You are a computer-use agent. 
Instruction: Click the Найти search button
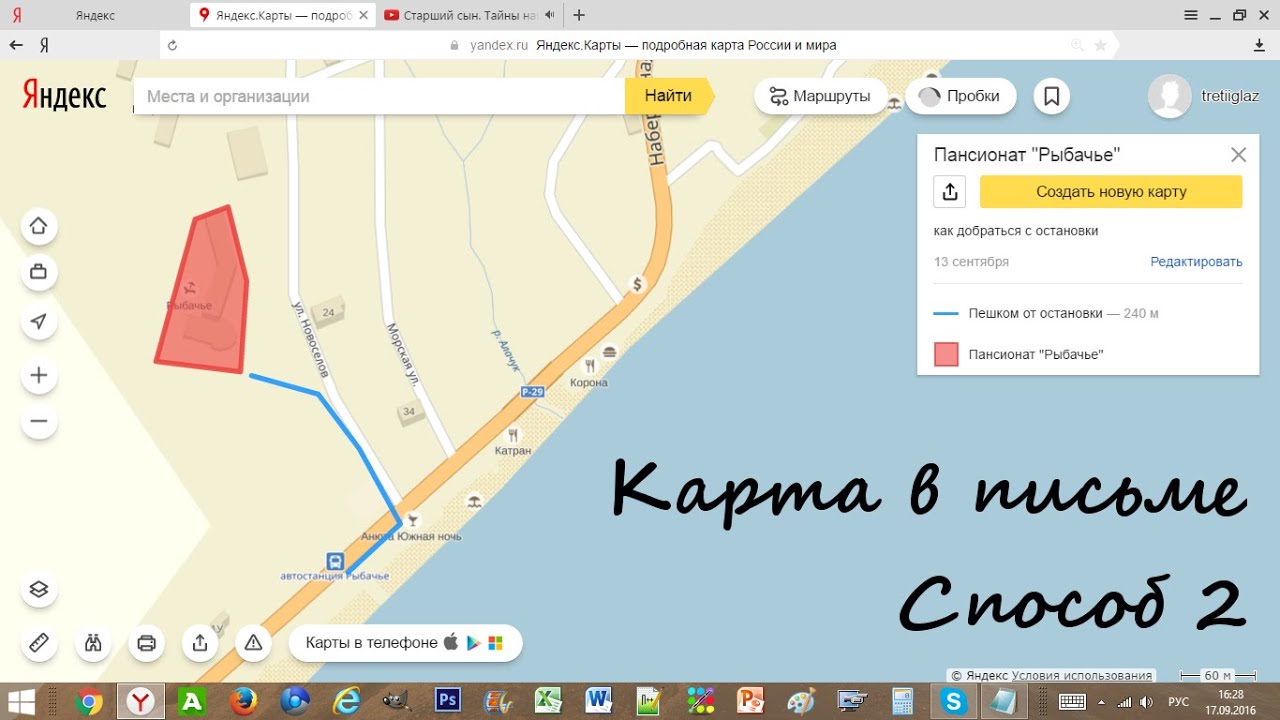668,96
